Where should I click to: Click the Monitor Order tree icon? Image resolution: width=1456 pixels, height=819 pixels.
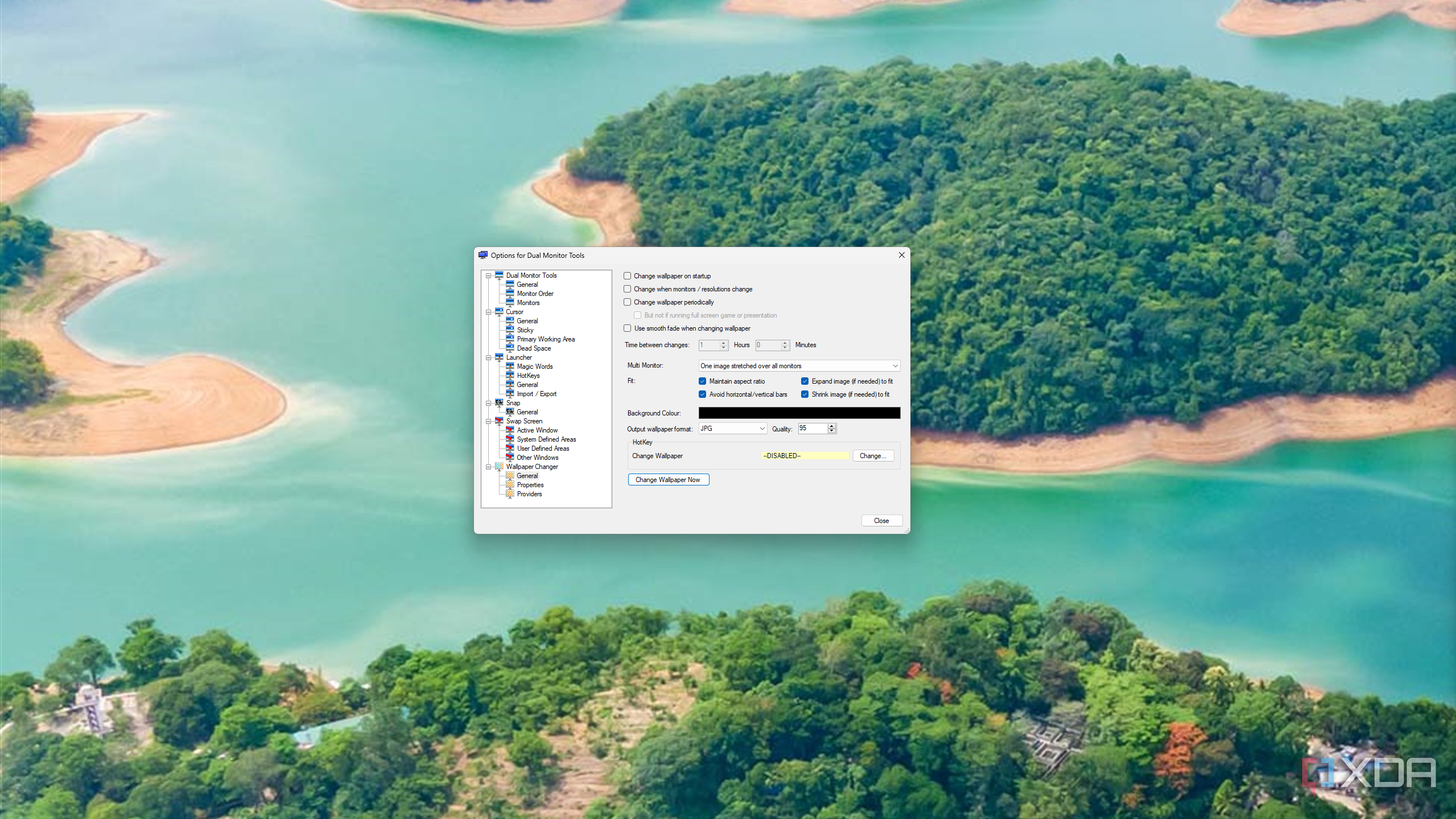pos(510,293)
